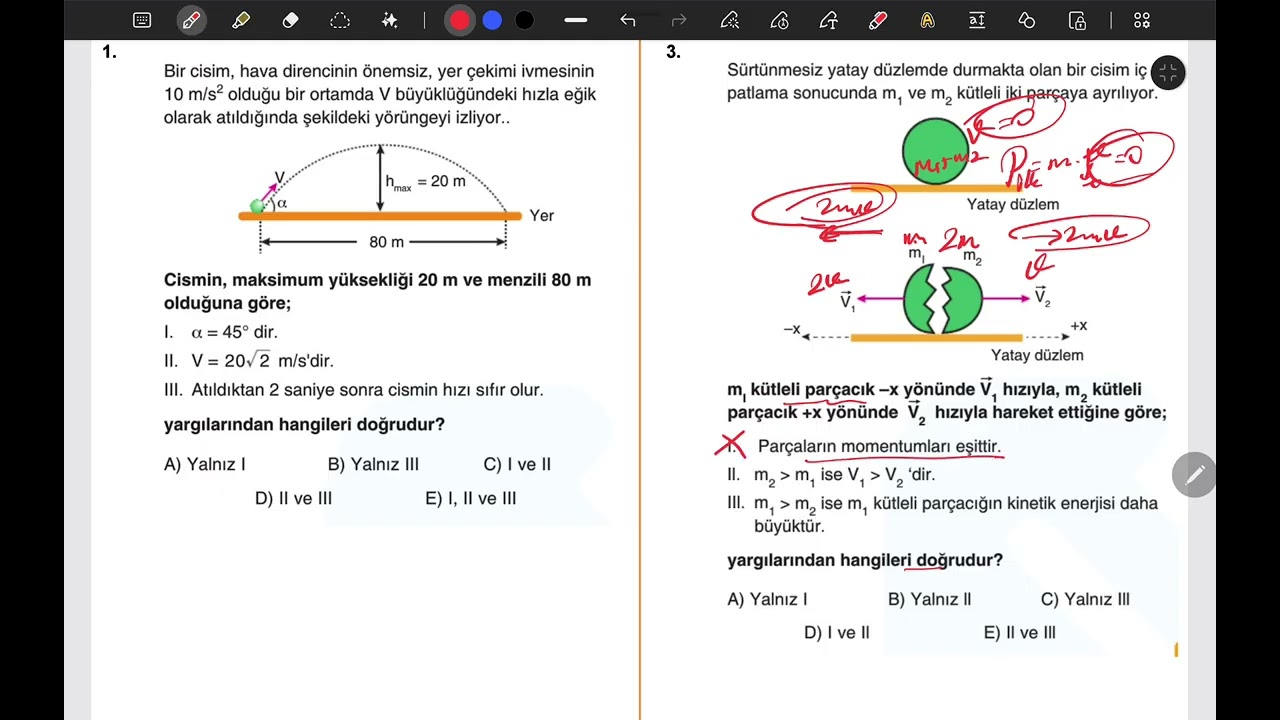This screenshot has height=720, width=1280.
Task: Click the split green sphere in explosion diagram
Action: pos(942,299)
